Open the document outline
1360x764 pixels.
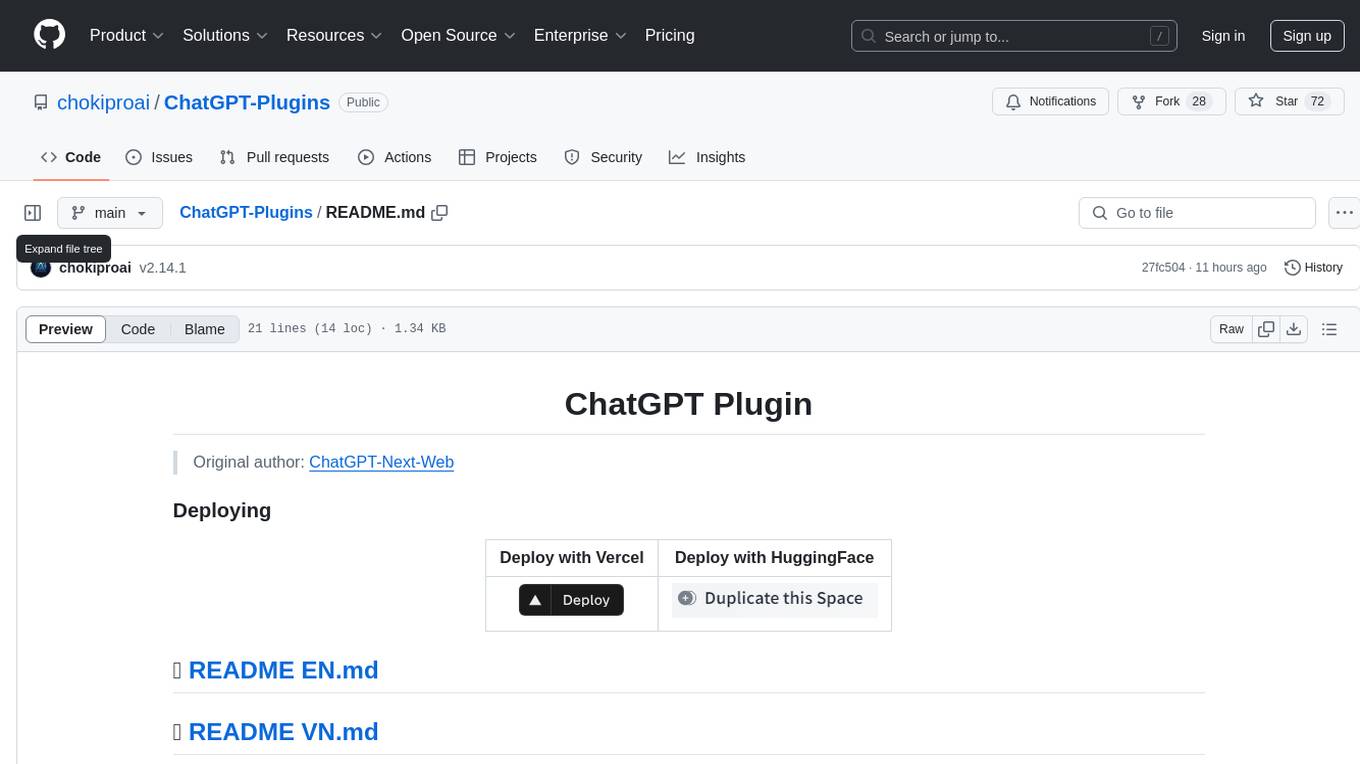click(1330, 329)
